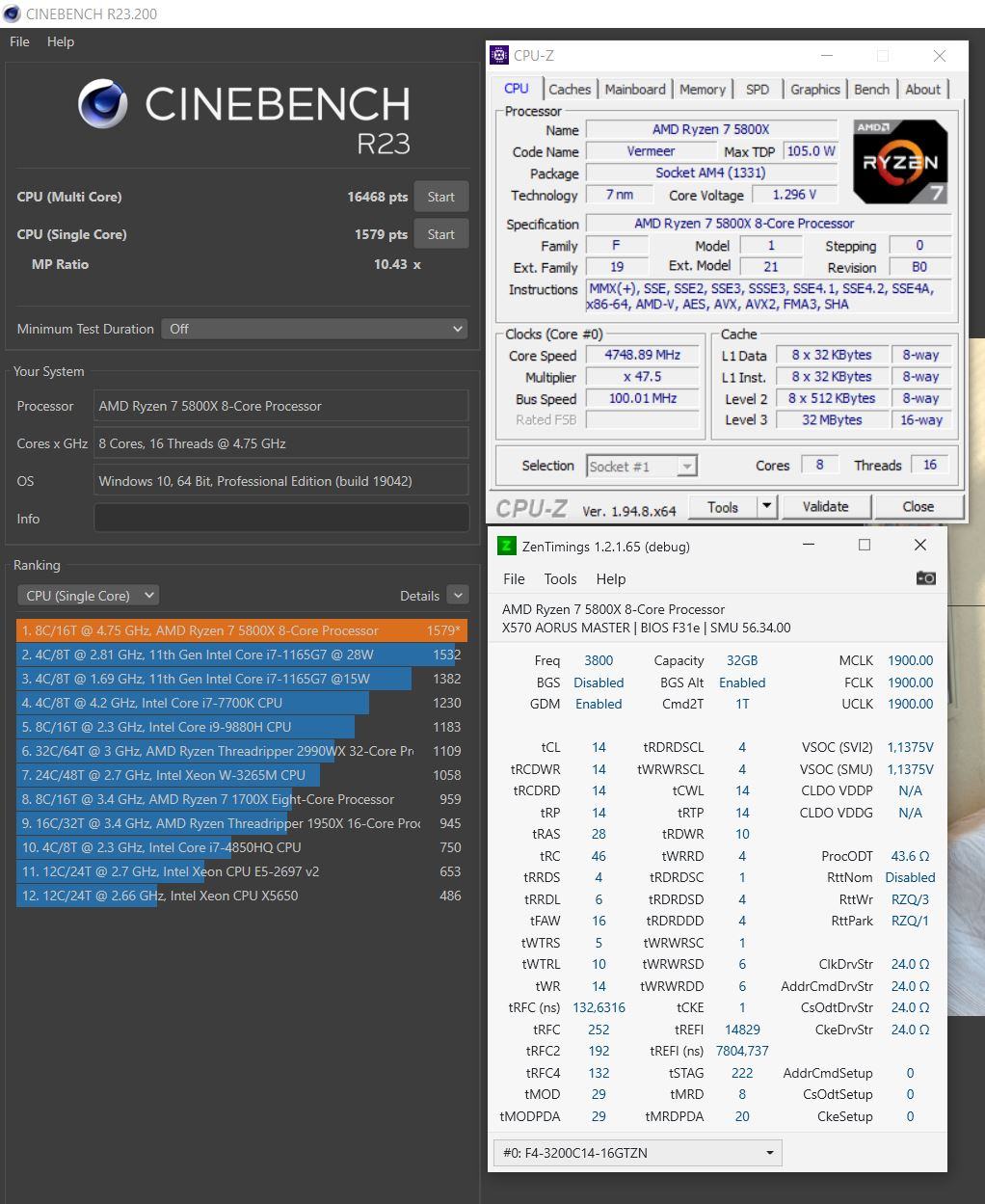
Task: Start the CPU Single Core test
Action: pyautogui.click(x=441, y=234)
